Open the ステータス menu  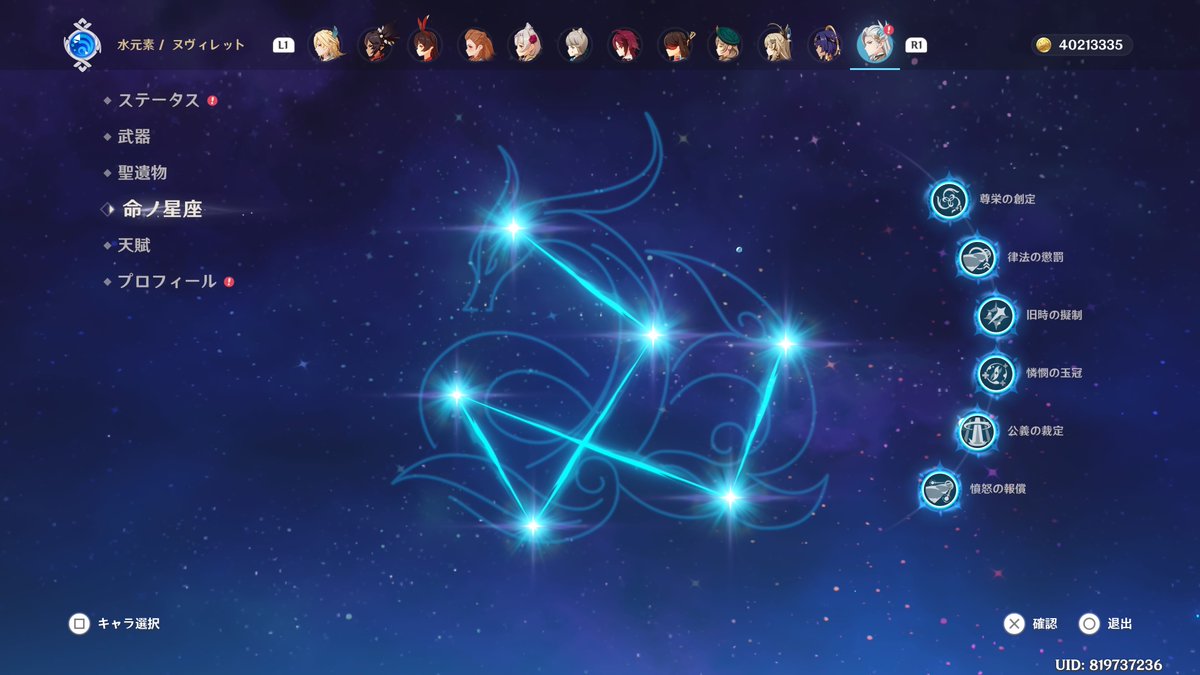(158, 100)
